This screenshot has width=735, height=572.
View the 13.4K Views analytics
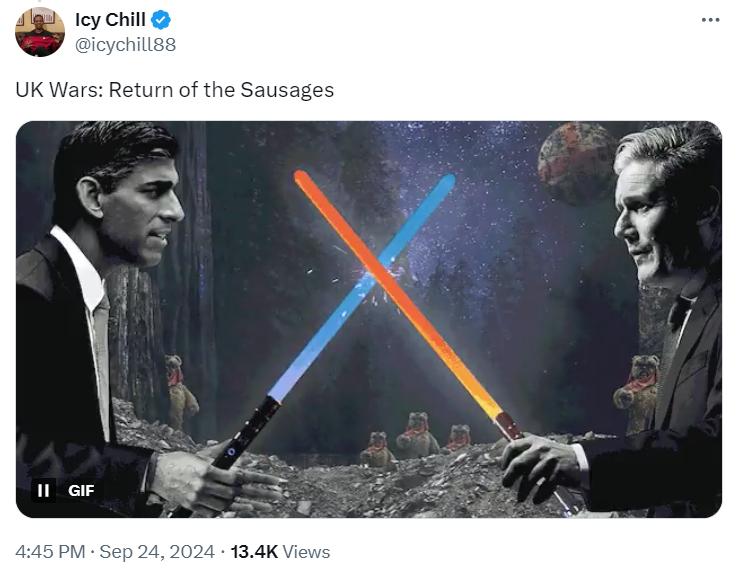click(280, 551)
